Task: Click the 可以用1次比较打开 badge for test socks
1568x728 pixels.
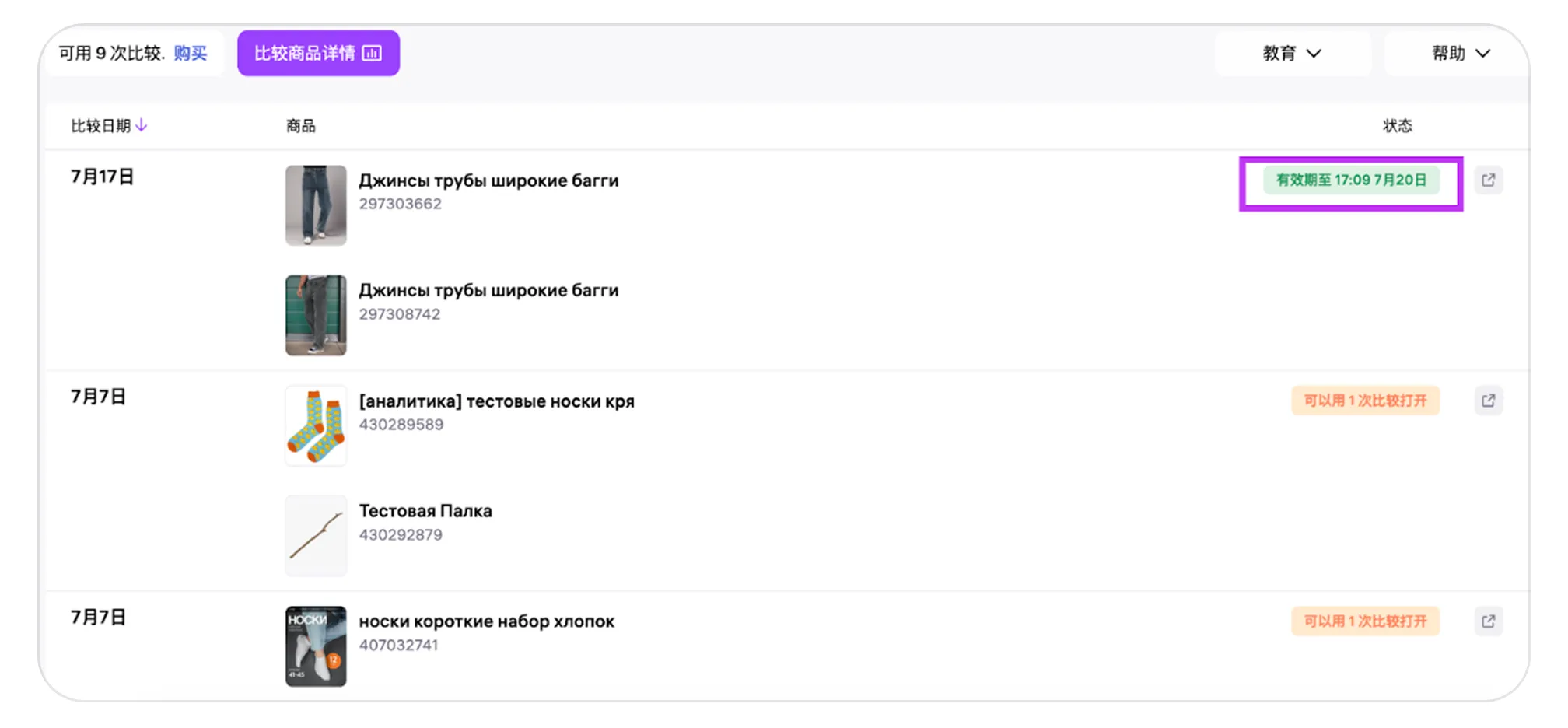Action: pos(1365,401)
